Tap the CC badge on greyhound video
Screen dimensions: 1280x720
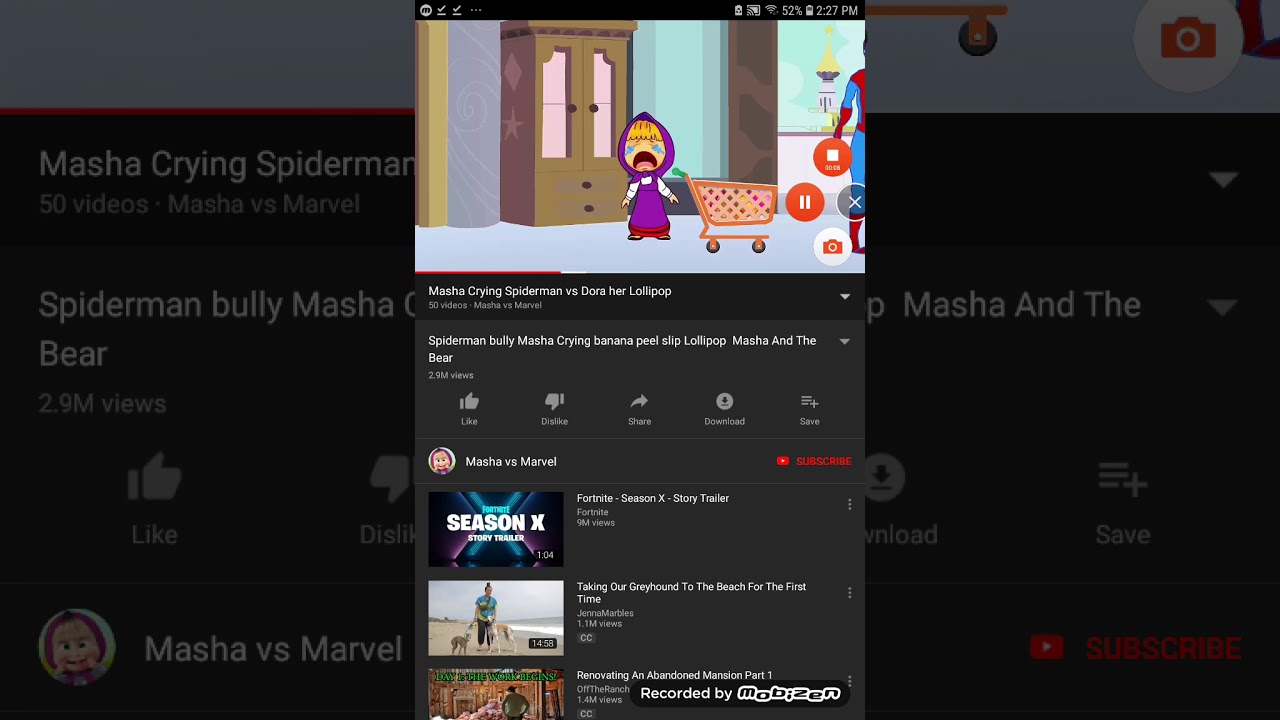click(x=586, y=638)
